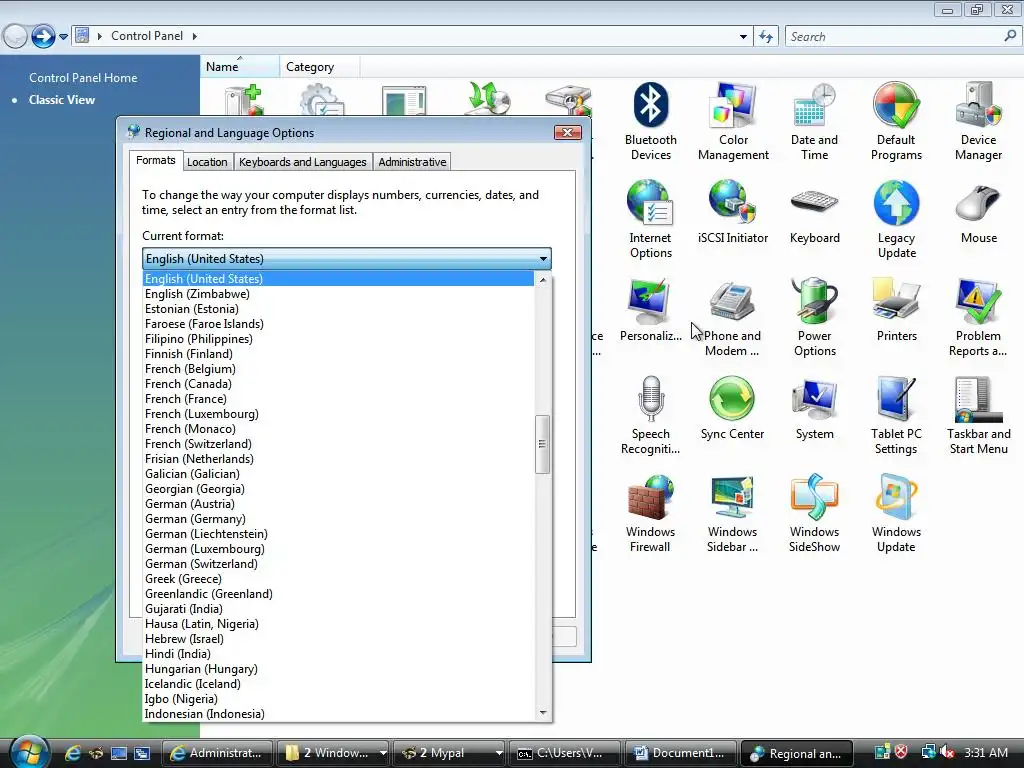Viewport: 1024px width, 768px height.
Task: Select the Formats tab
Action: [155, 161]
